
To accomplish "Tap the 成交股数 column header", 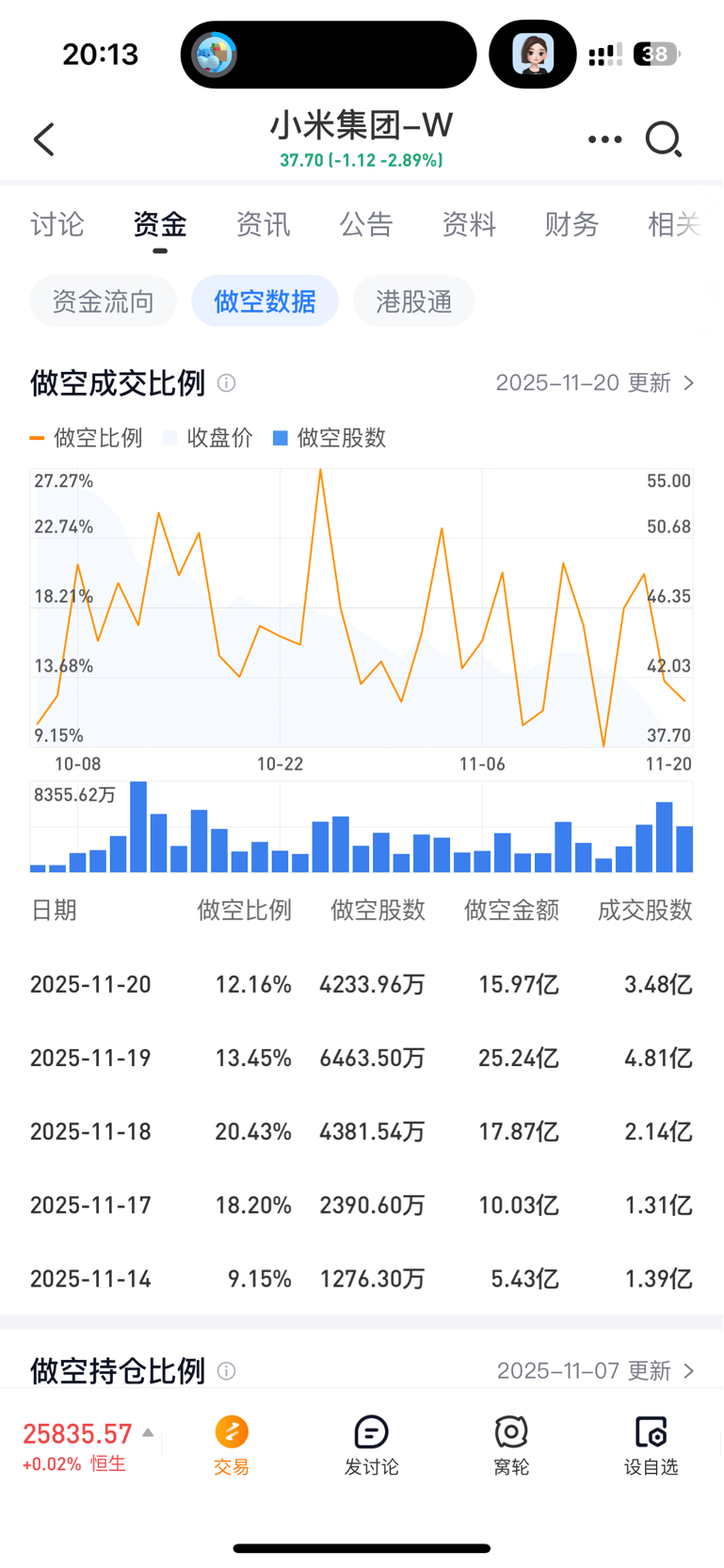I will [646, 911].
